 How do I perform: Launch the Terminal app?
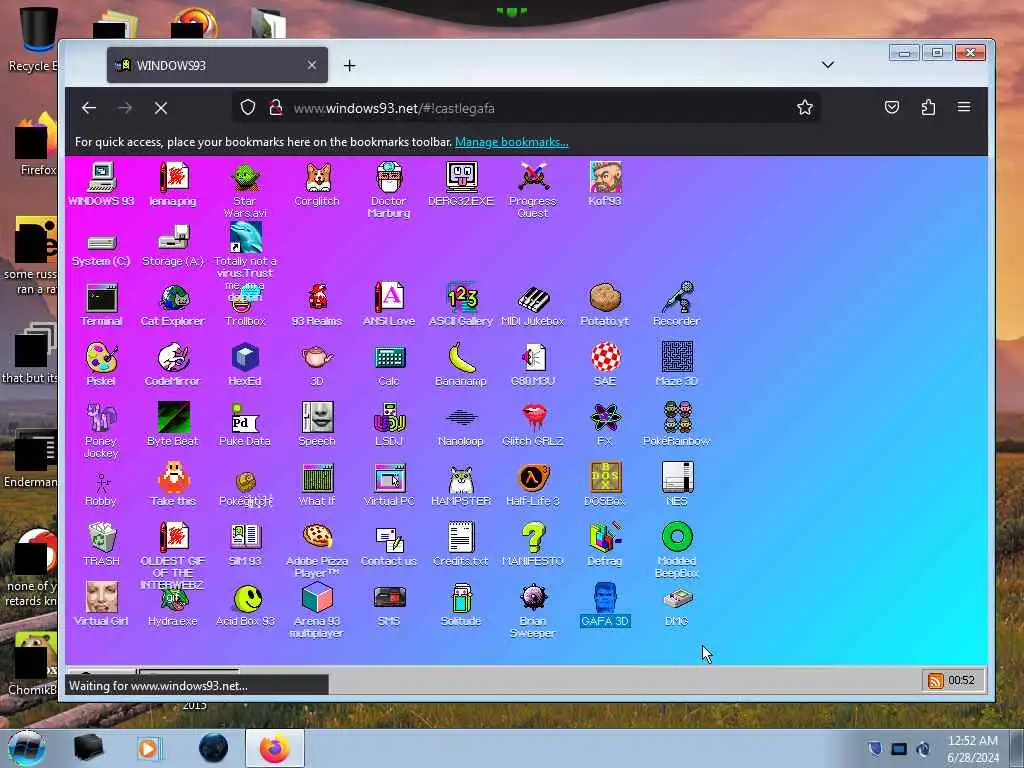(101, 304)
